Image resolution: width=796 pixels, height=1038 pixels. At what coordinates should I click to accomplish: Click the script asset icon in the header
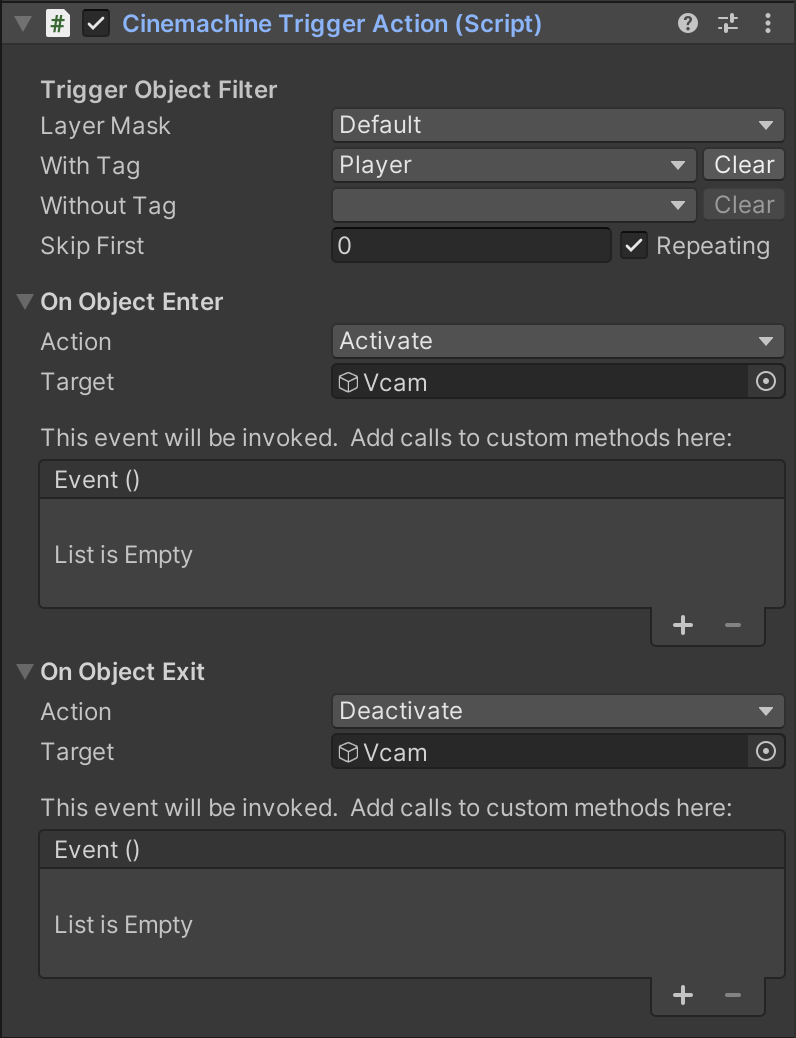pos(57,22)
